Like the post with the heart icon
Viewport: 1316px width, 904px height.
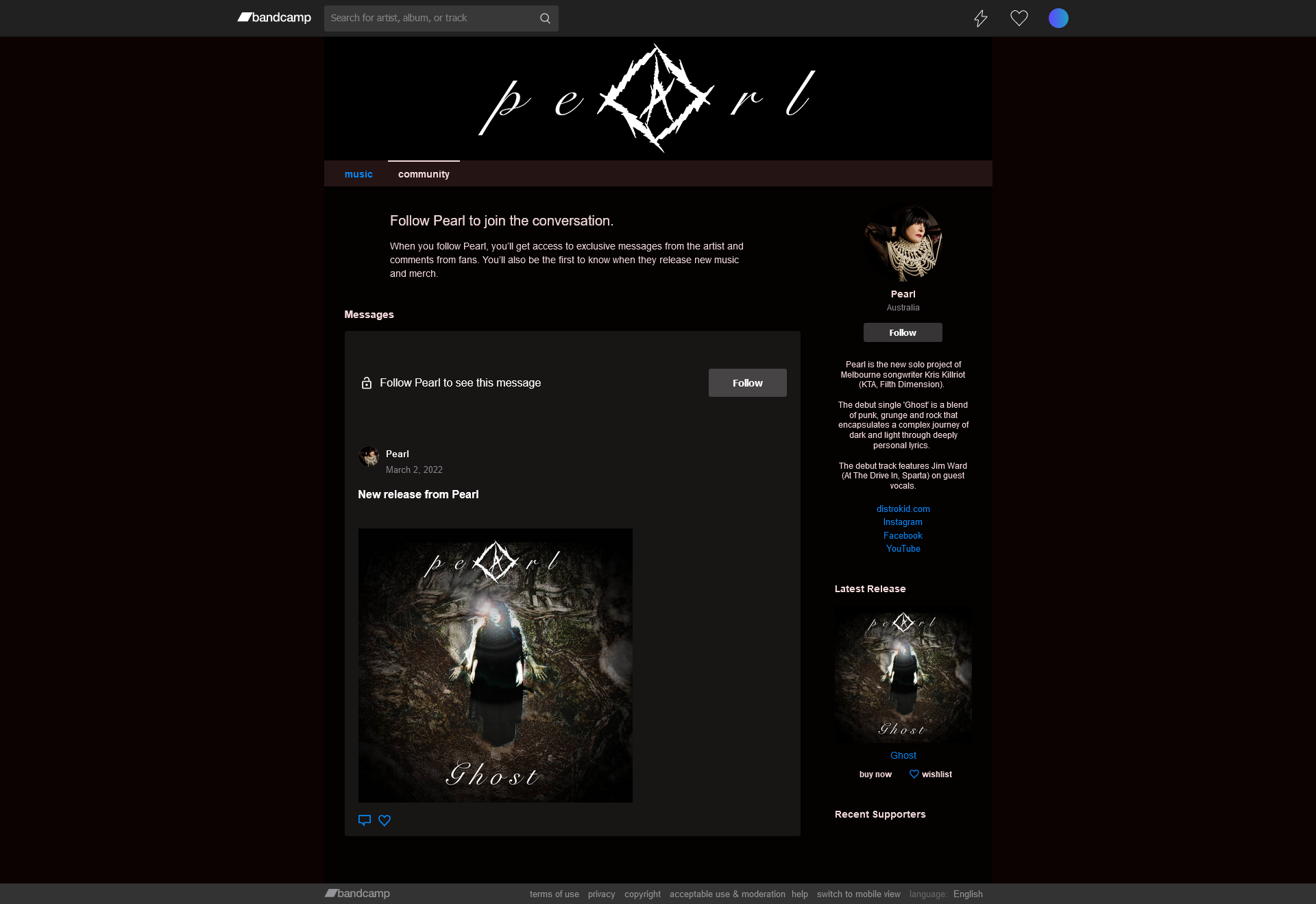385,820
